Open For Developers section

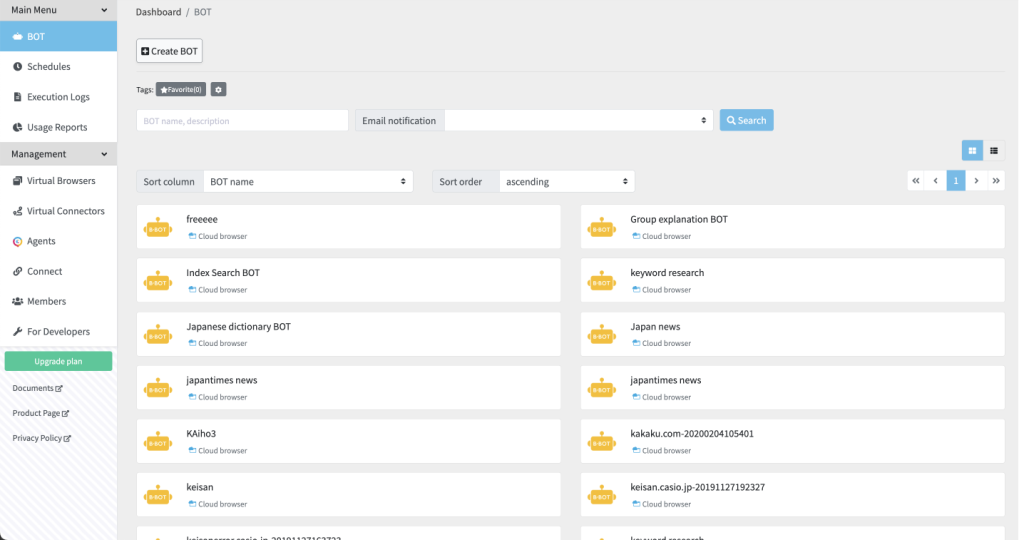(58, 331)
